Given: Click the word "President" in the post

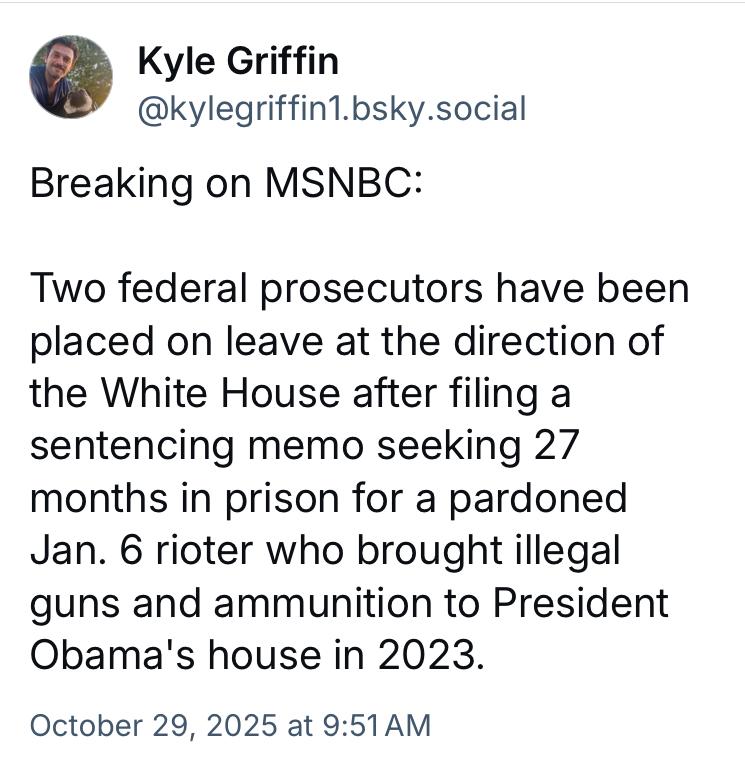Looking at the screenshot, I should tap(581, 601).
